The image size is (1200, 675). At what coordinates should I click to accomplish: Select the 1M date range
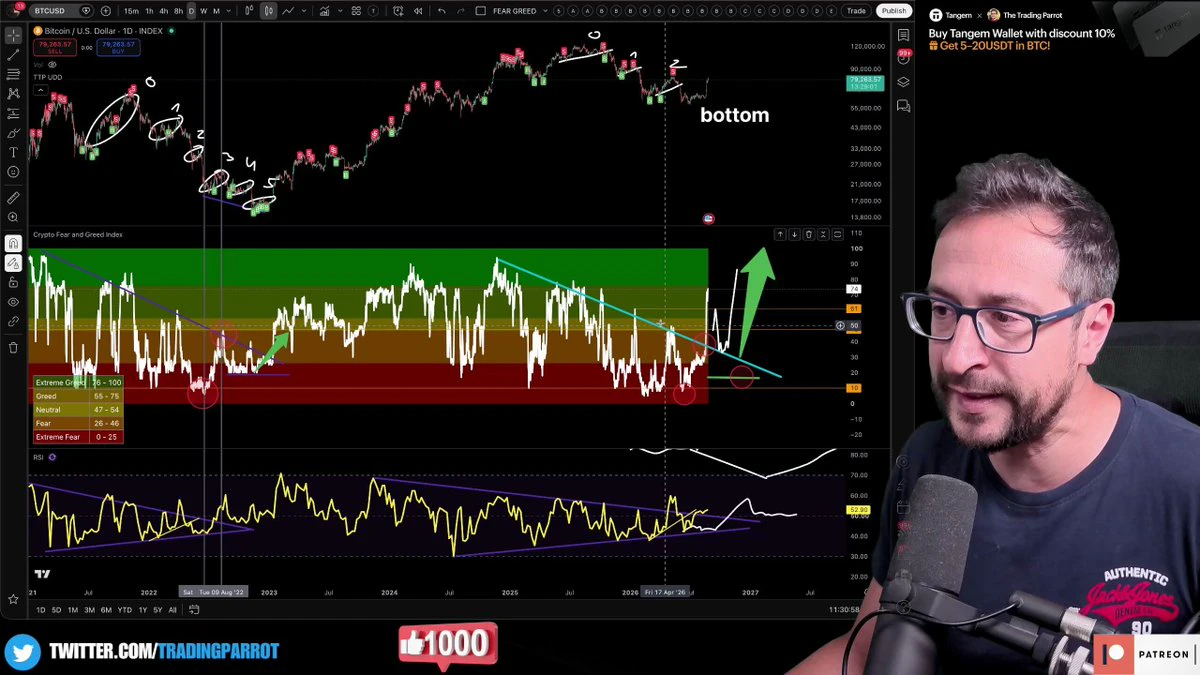73,610
